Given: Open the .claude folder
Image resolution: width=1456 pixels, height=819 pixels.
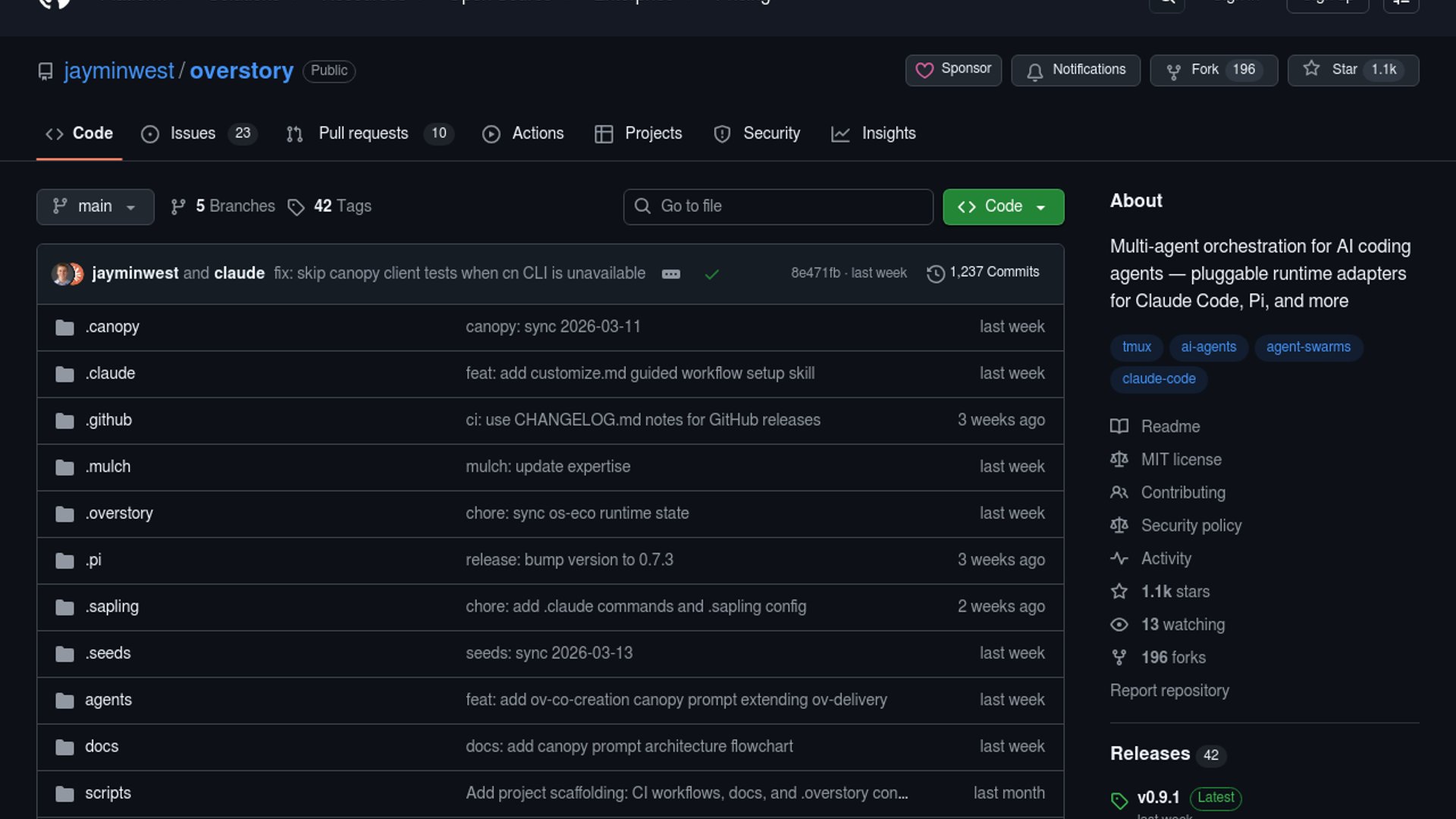Looking at the screenshot, I should click(110, 374).
